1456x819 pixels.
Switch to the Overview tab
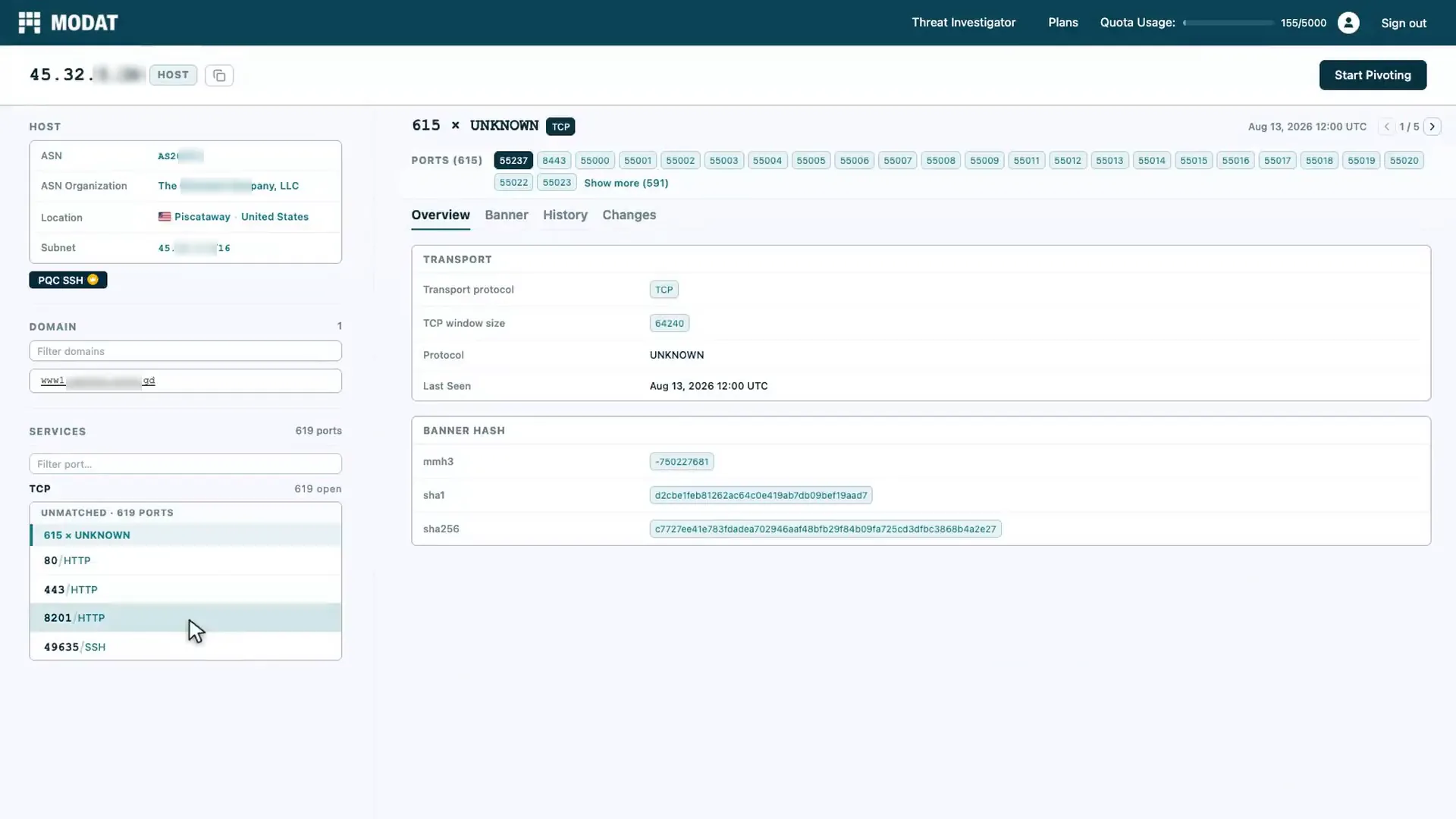(441, 215)
